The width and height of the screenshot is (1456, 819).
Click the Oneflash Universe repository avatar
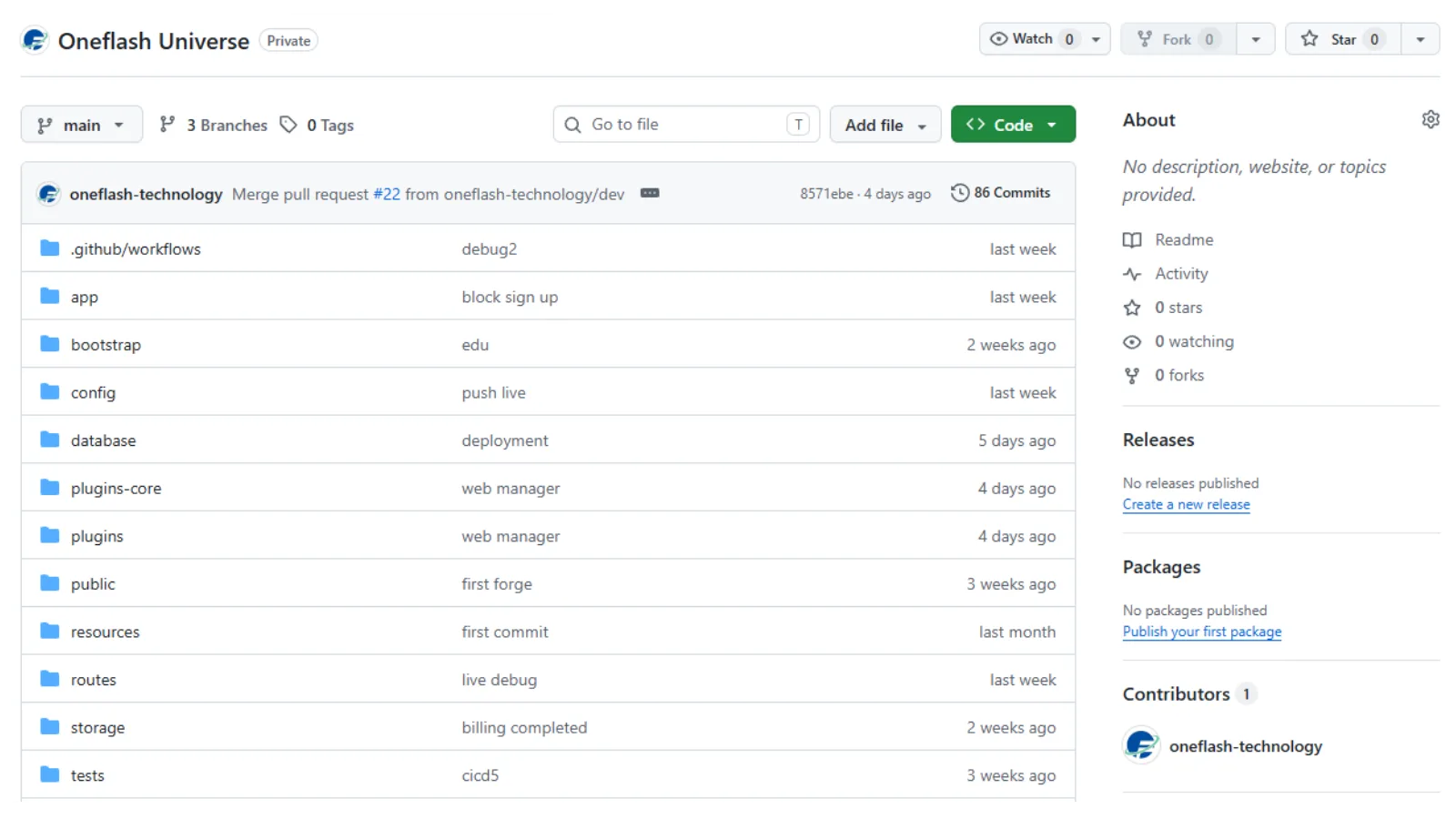tap(35, 40)
